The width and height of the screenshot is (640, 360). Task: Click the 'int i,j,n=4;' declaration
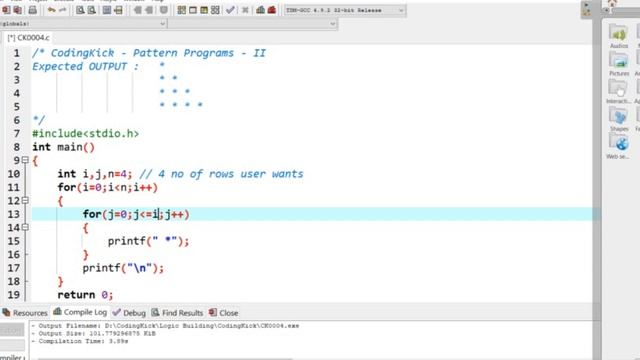(95, 174)
